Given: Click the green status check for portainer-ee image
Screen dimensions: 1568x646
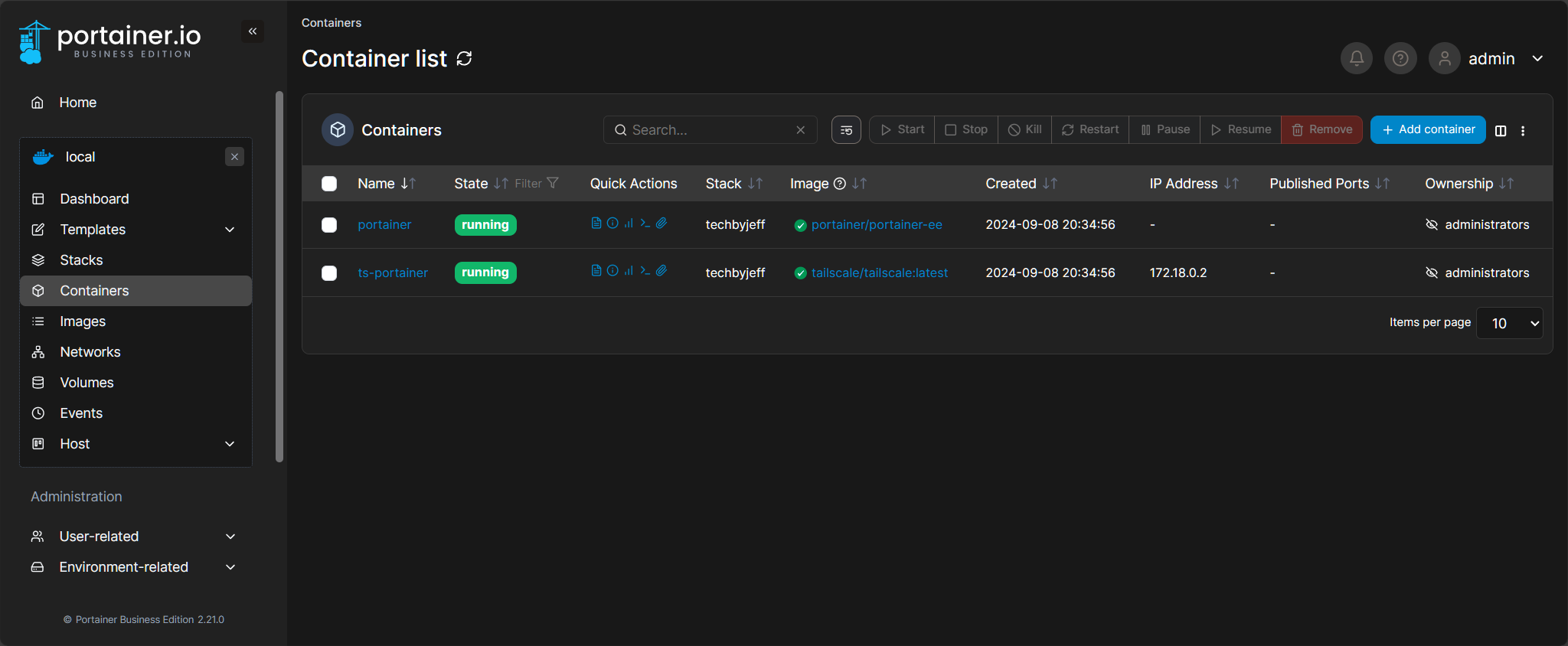Looking at the screenshot, I should (x=800, y=225).
